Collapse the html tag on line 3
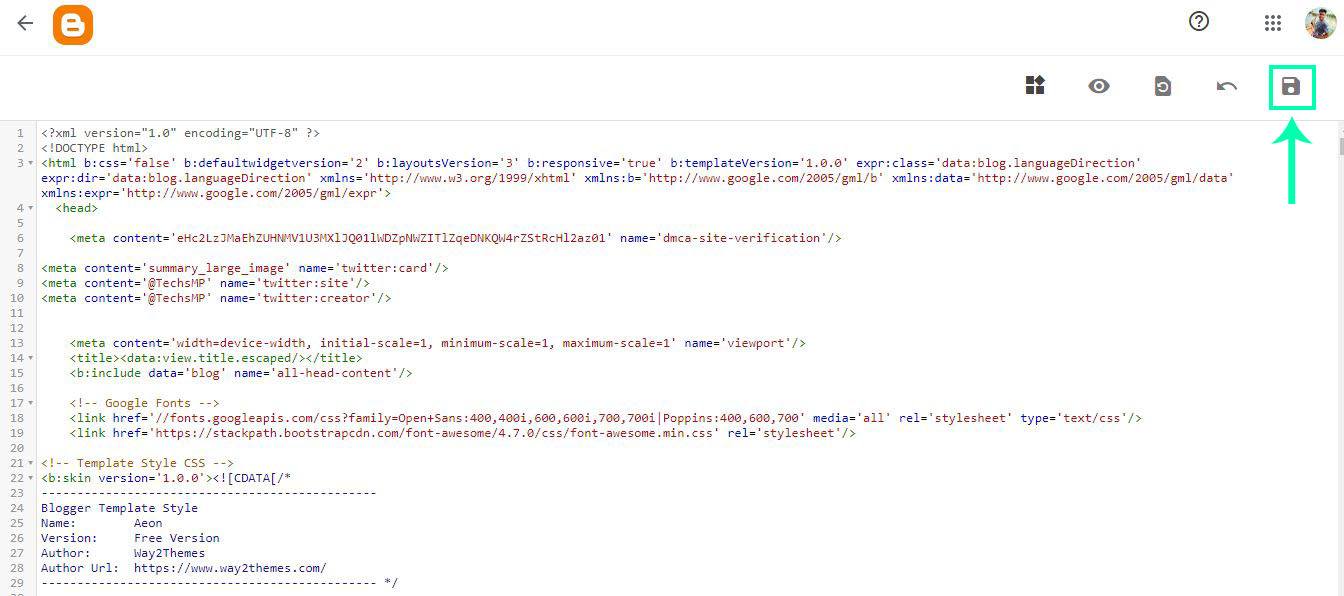This screenshot has width=1344, height=596. (31, 163)
